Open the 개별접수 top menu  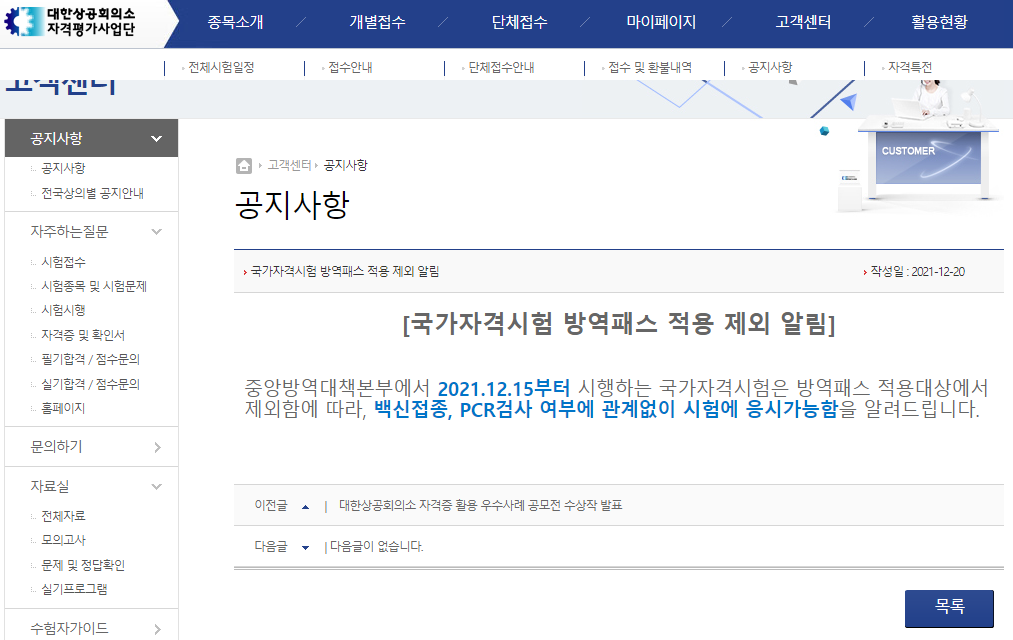pos(377,22)
